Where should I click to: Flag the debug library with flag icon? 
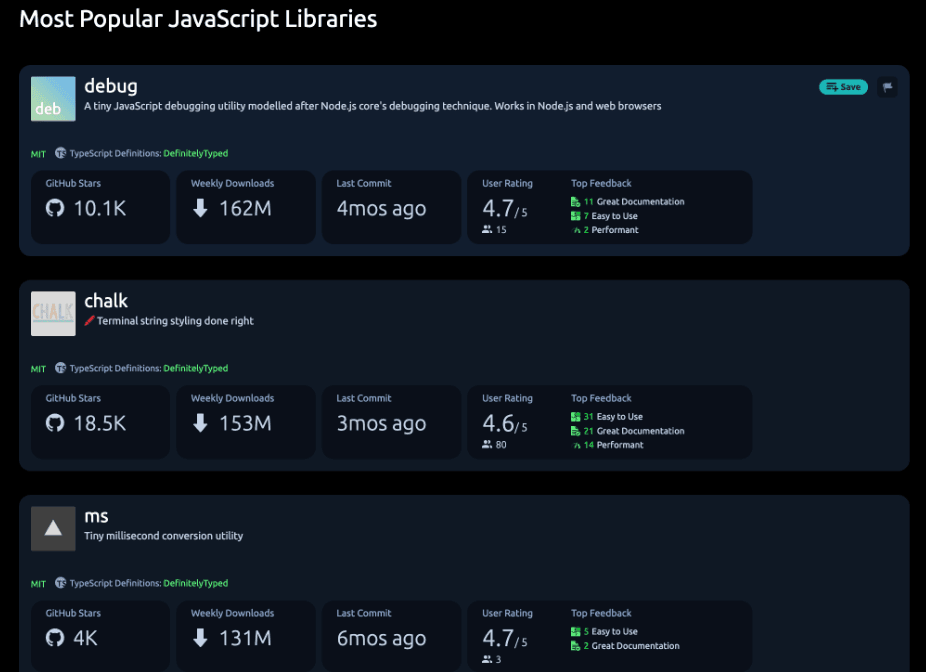tap(887, 87)
